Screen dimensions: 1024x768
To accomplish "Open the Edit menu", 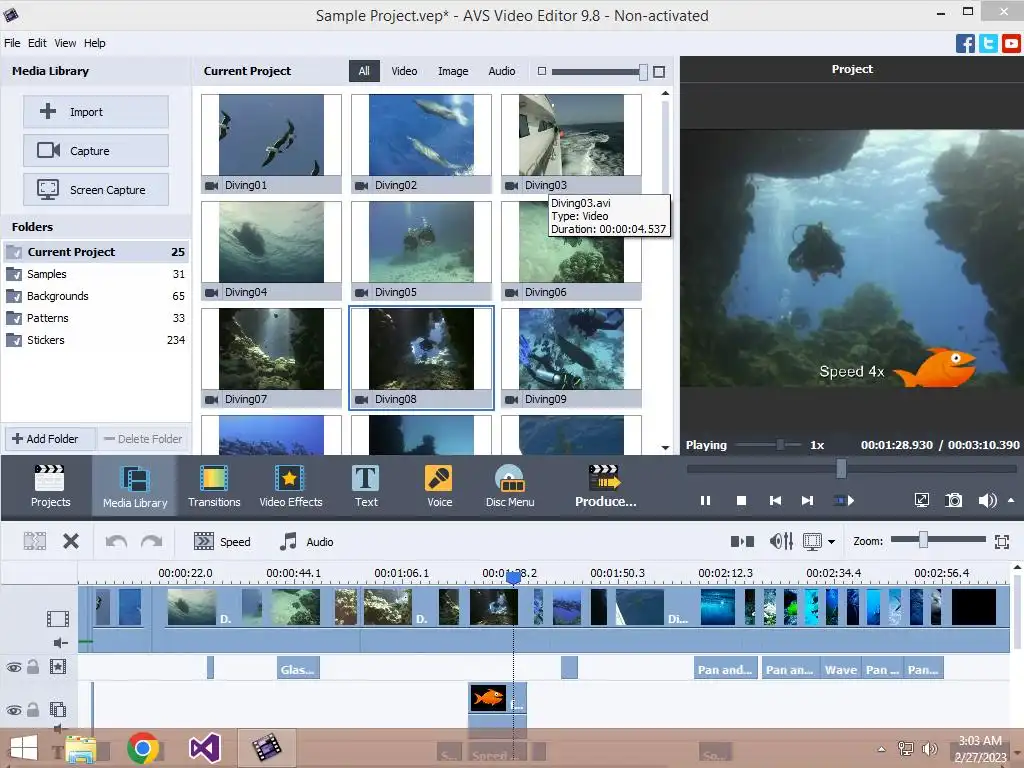I will (37, 43).
